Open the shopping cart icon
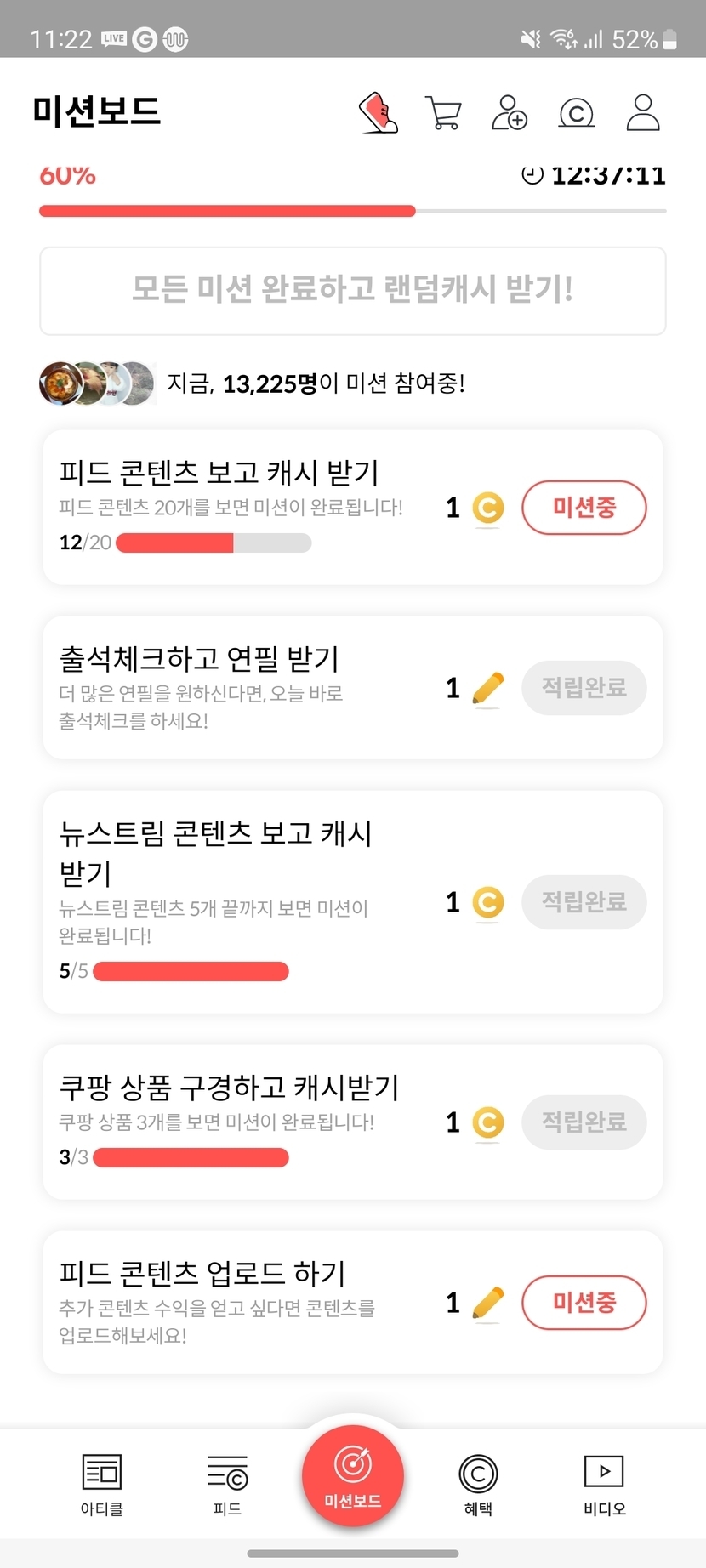The width and height of the screenshot is (706, 1568). pyautogui.click(x=443, y=112)
